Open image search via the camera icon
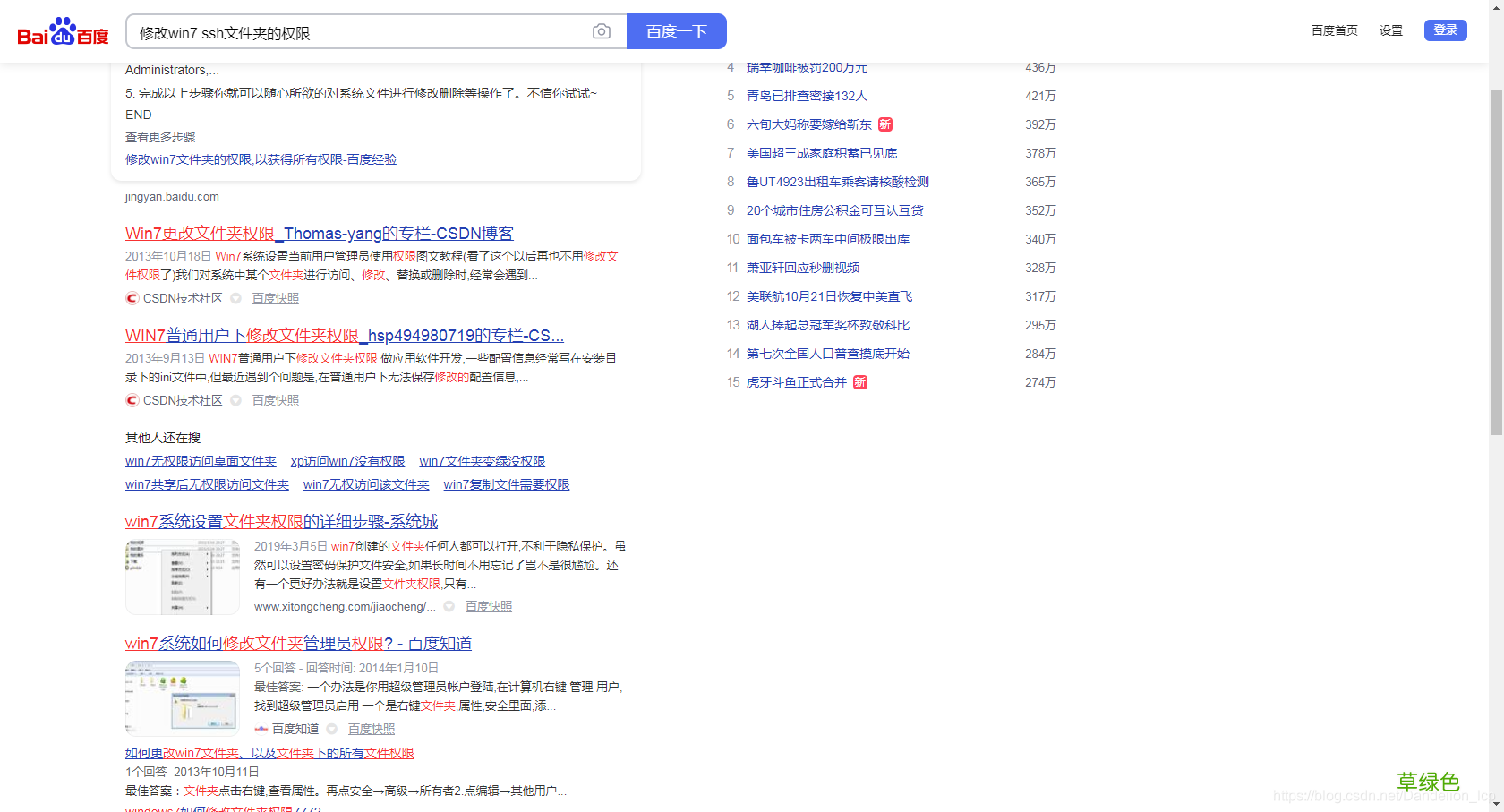 tap(601, 30)
